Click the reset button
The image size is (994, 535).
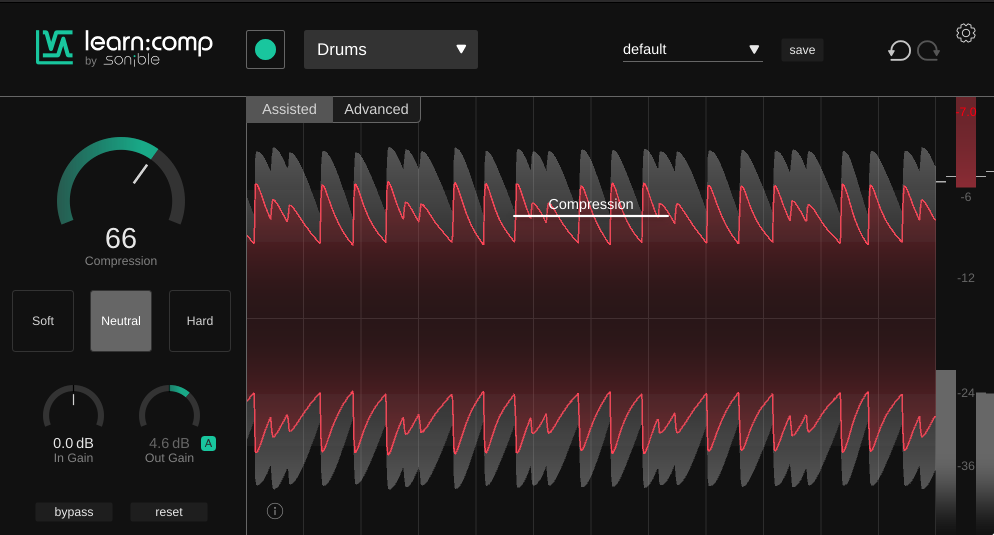169,512
